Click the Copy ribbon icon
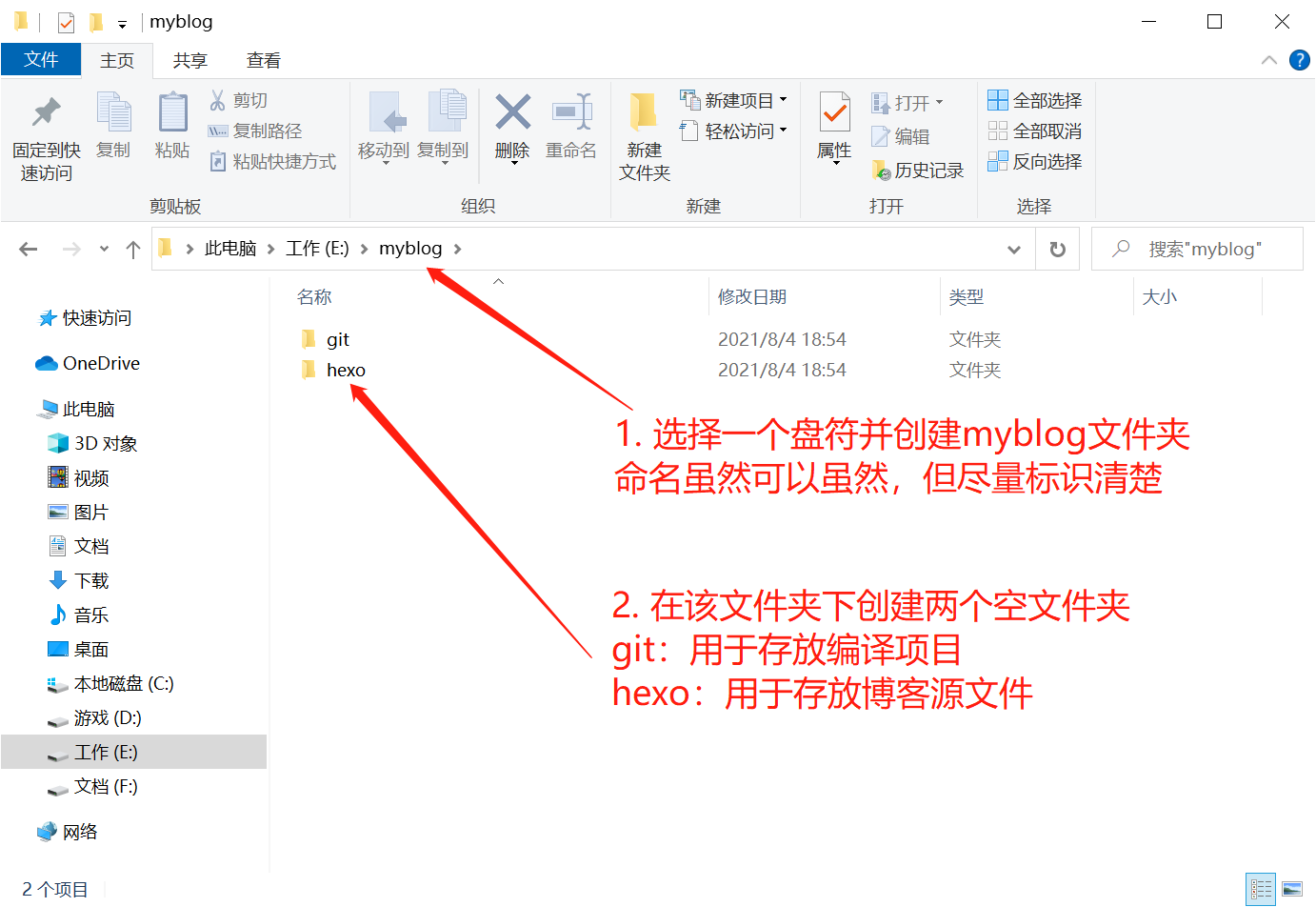1316x907 pixels. 113,112
